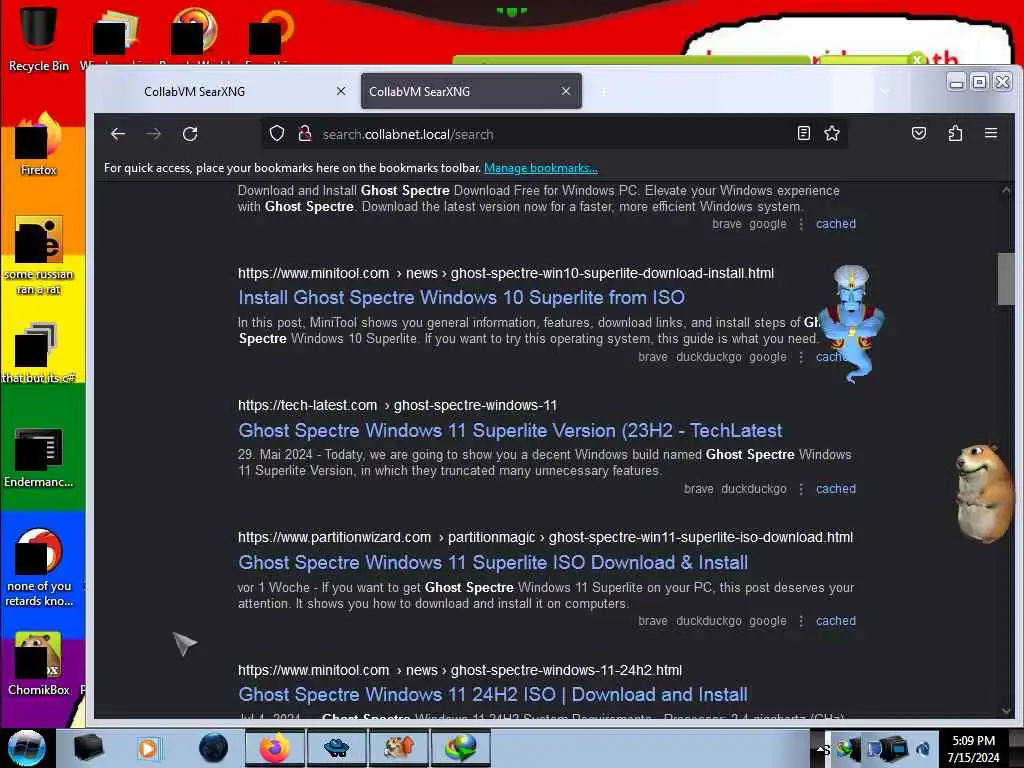Open the black box taskbar icon
Viewport: 1024px width, 768px height.
[88, 748]
